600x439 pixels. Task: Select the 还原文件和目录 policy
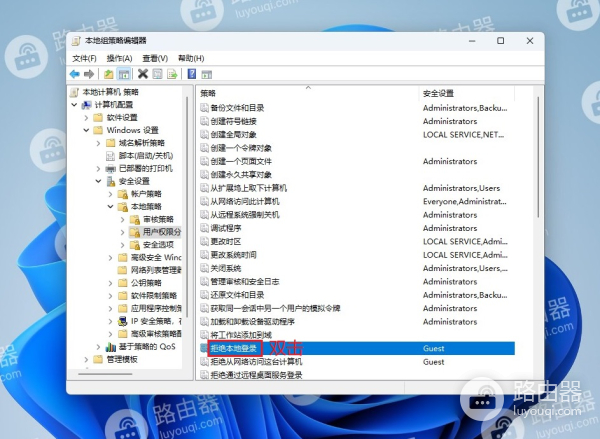(237, 295)
